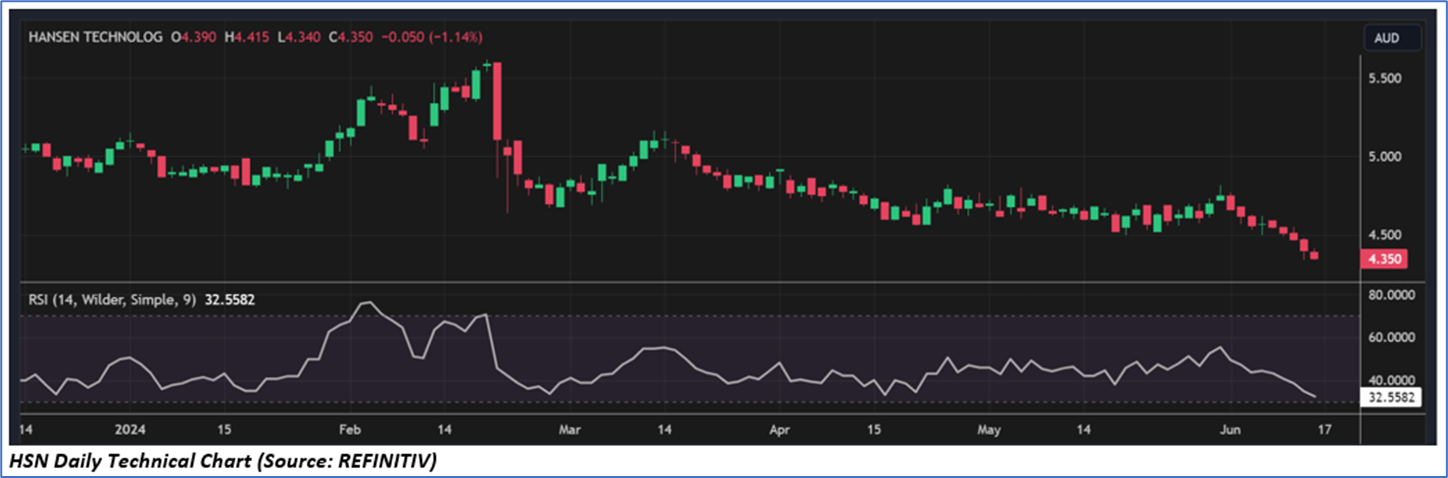Click the 4.350 current price label
The image size is (1448, 478).
click(1386, 259)
